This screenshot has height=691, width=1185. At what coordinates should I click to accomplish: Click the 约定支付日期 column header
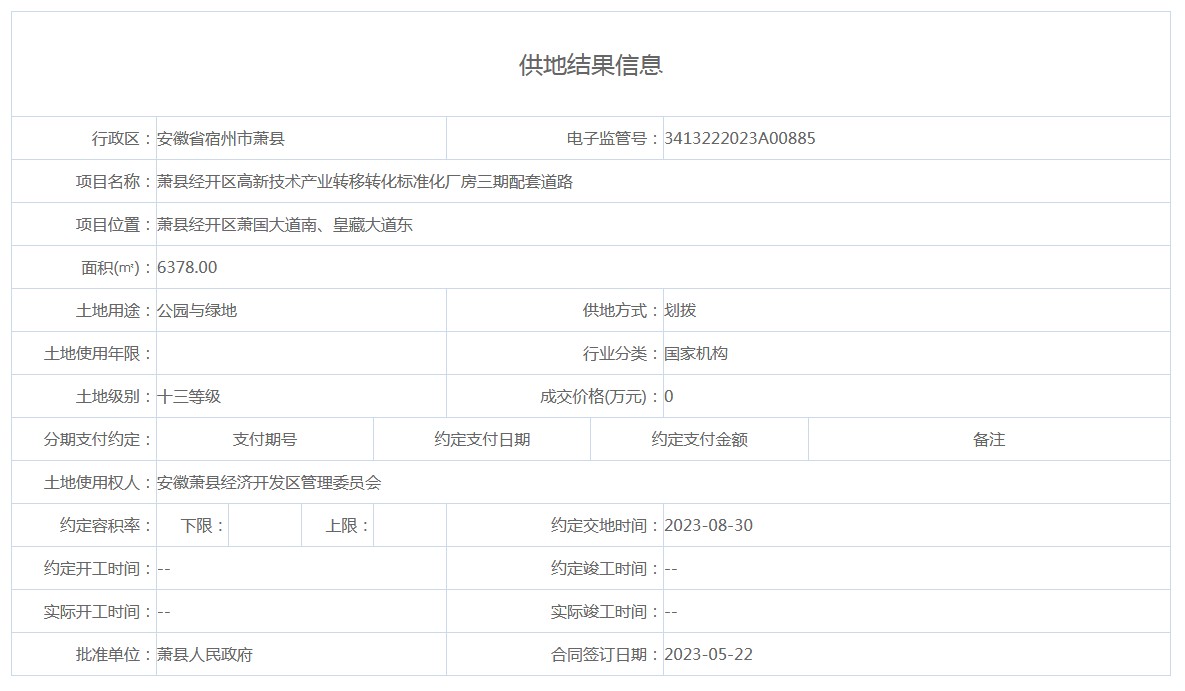pyautogui.click(x=482, y=440)
